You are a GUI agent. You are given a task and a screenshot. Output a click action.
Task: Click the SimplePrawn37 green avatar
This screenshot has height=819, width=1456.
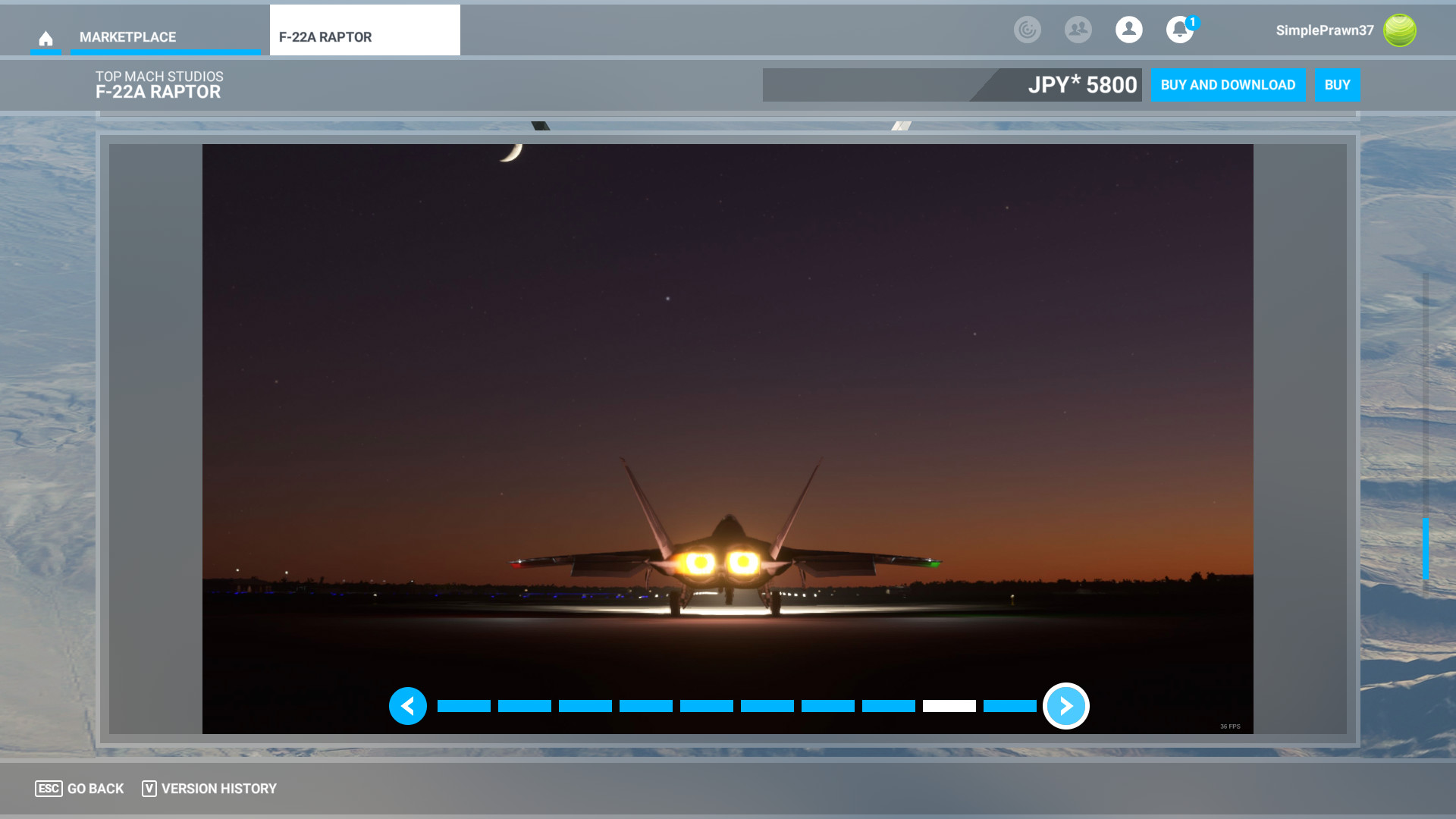(x=1399, y=30)
